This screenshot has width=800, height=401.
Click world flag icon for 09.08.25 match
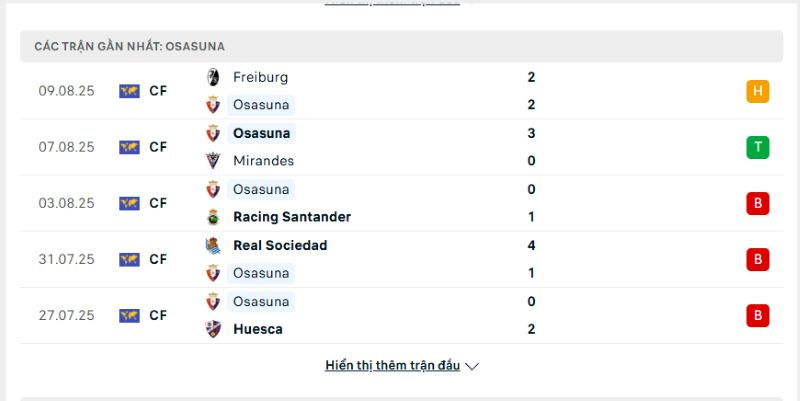(129, 91)
